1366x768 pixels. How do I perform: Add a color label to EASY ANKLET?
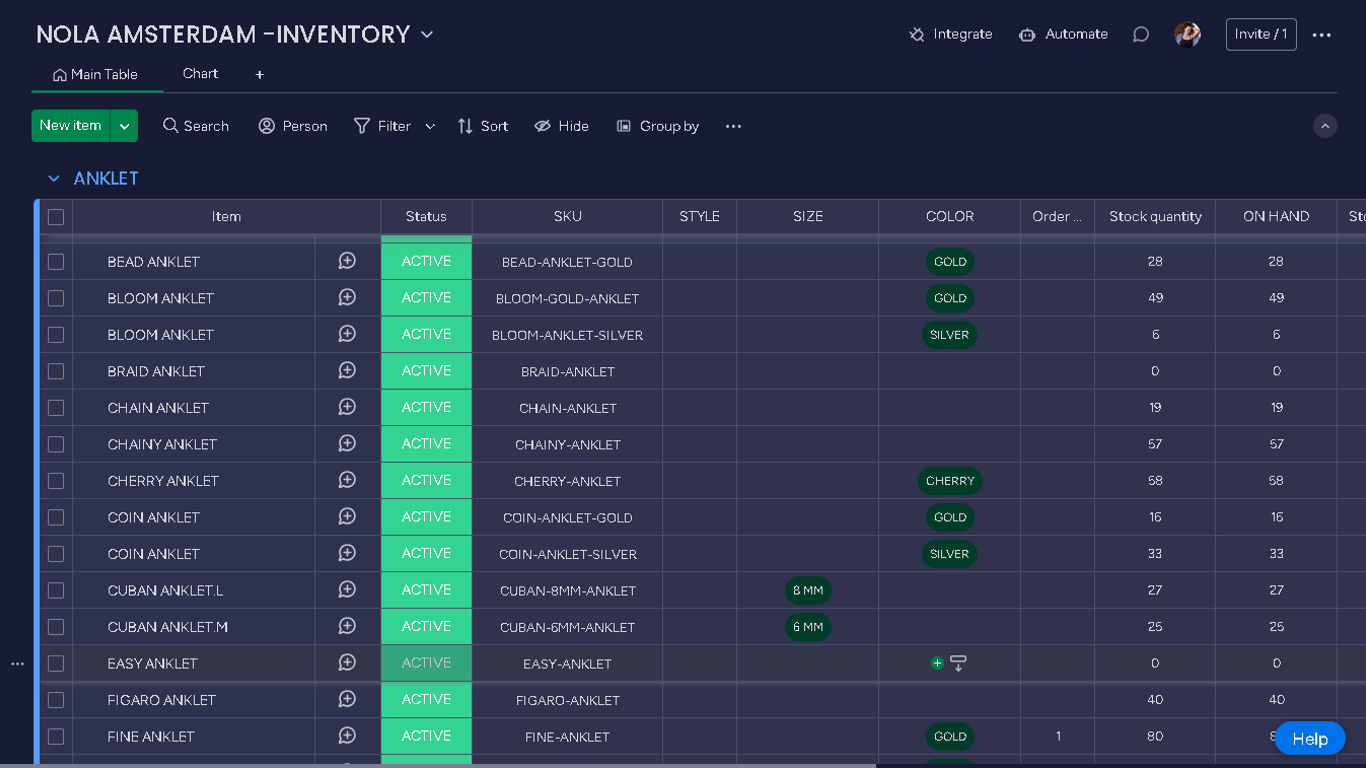point(937,663)
